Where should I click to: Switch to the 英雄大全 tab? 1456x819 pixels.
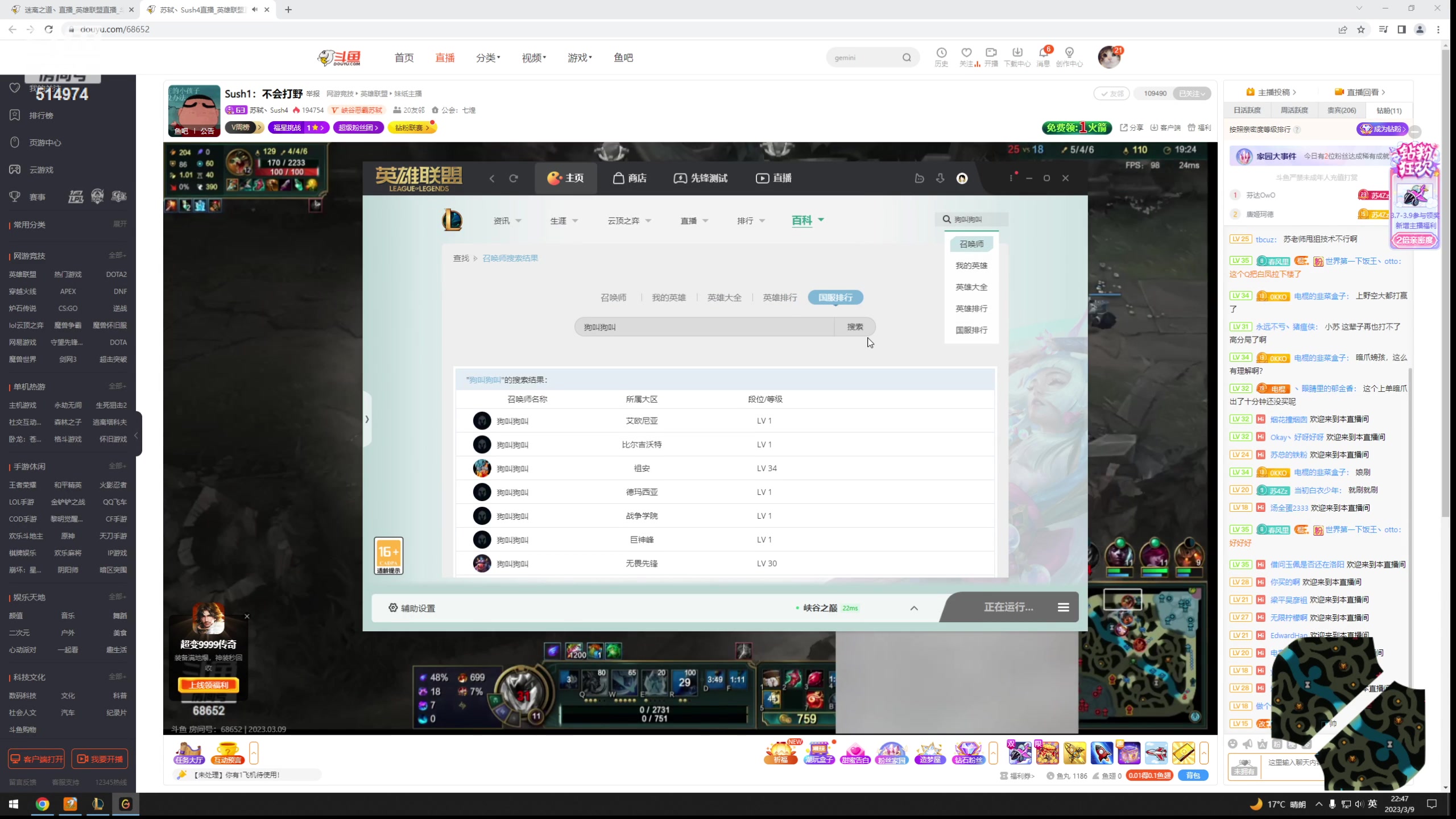(x=724, y=297)
